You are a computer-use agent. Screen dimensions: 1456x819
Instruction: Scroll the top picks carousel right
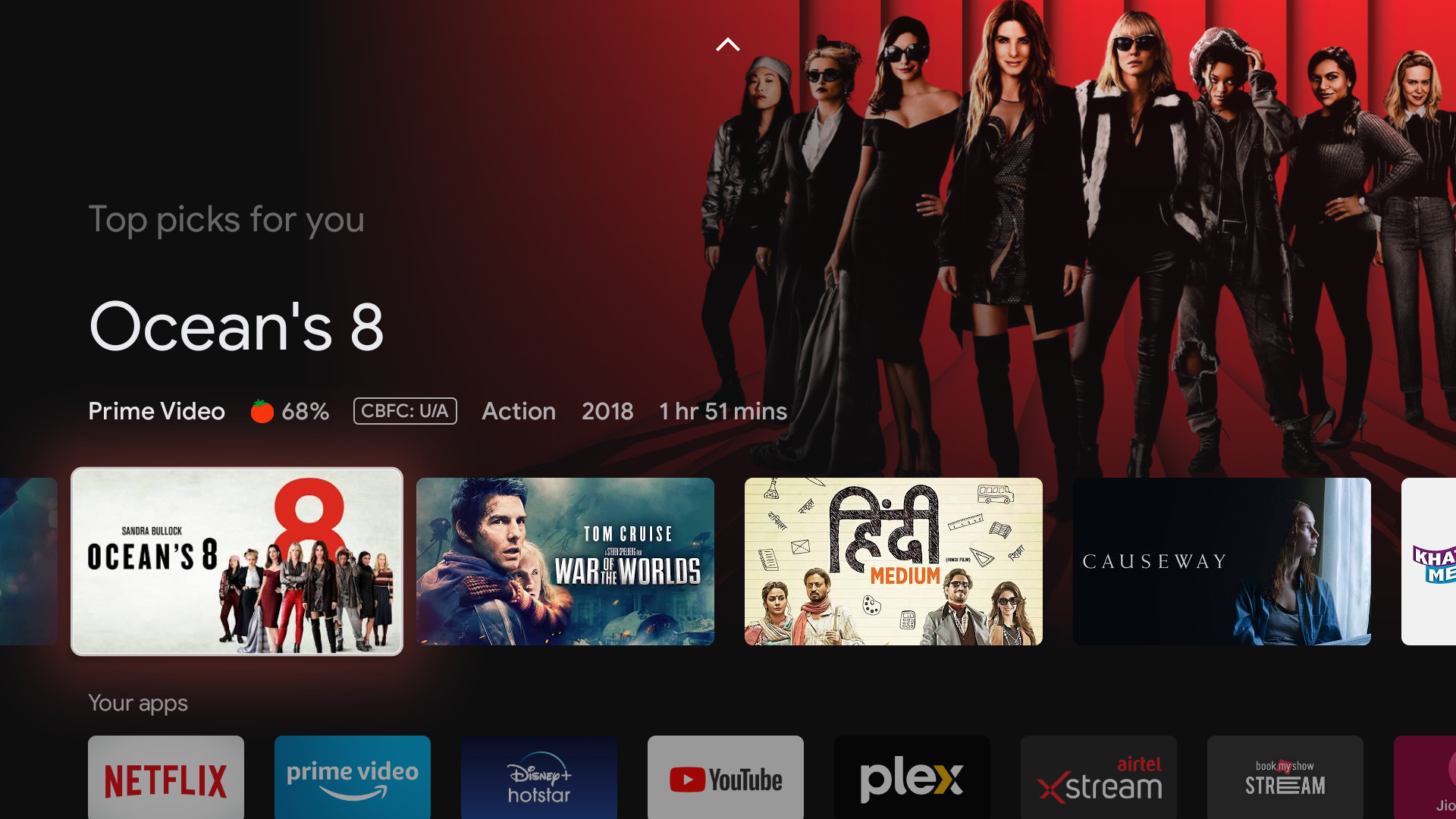click(1430, 560)
